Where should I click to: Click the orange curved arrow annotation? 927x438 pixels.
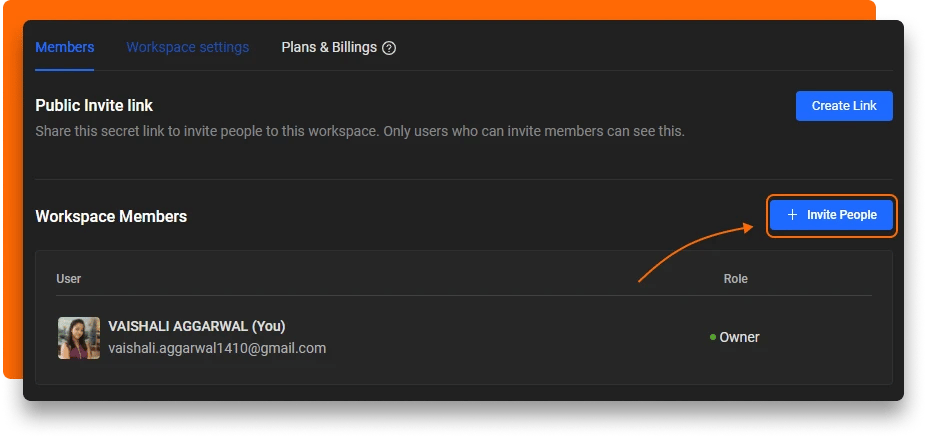(x=690, y=248)
